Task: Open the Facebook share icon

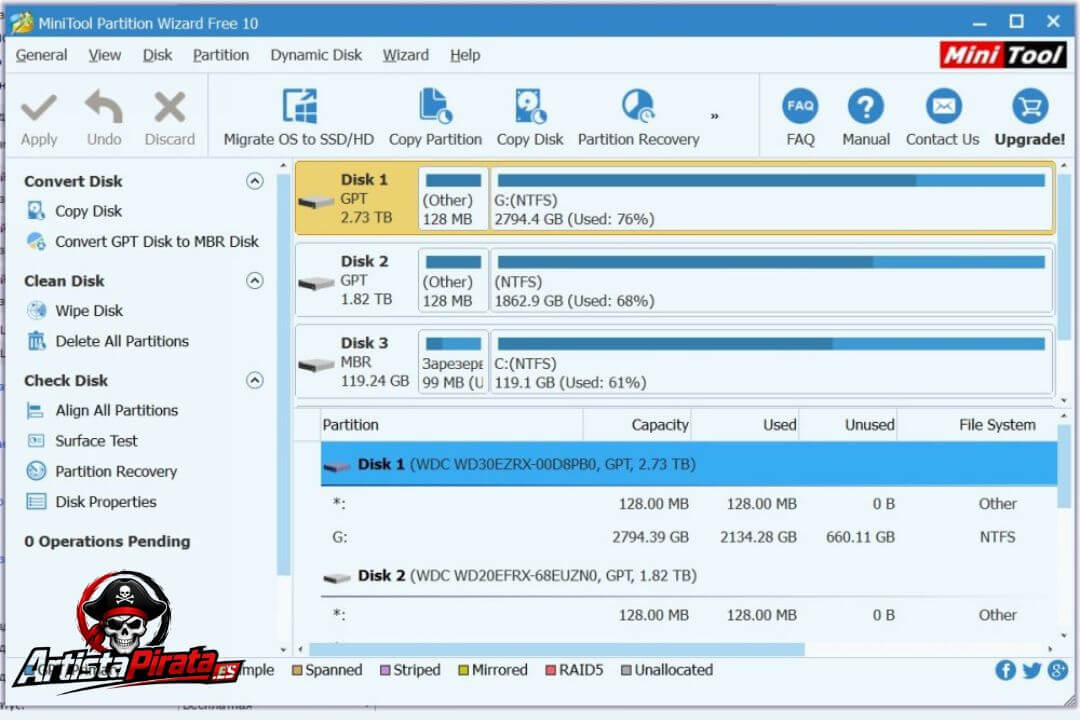Action: tap(1005, 670)
